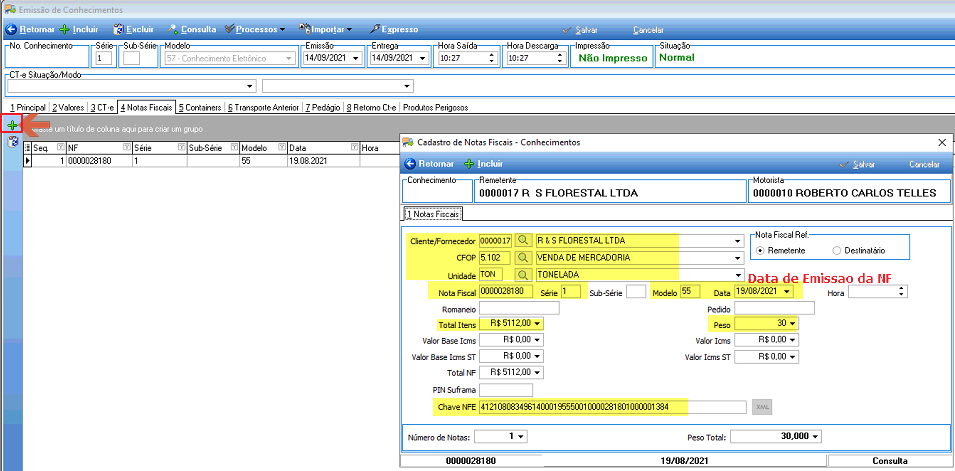Click the trash icon below green plus
955x471 pixels.
[12, 141]
